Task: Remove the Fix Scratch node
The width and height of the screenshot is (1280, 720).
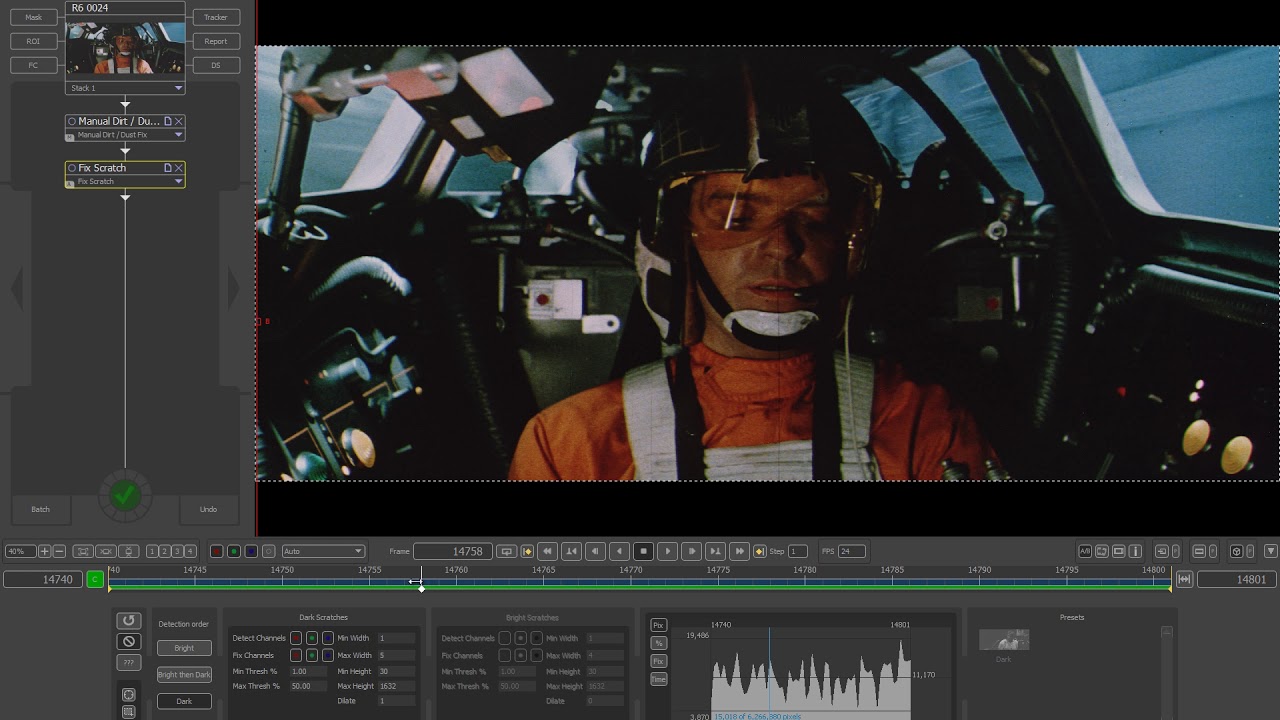Action: pos(179,168)
